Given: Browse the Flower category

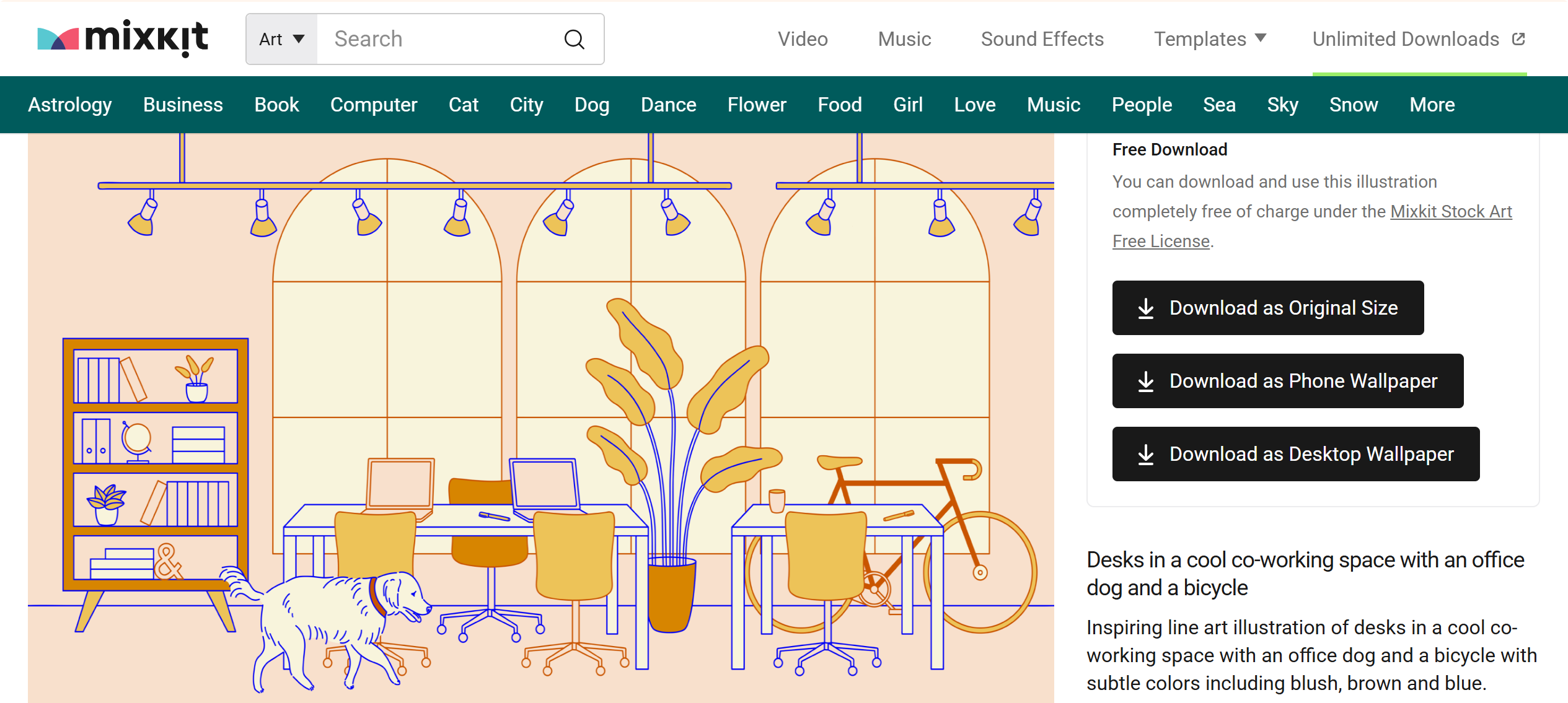Looking at the screenshot, I should click(x=756, y=105).
